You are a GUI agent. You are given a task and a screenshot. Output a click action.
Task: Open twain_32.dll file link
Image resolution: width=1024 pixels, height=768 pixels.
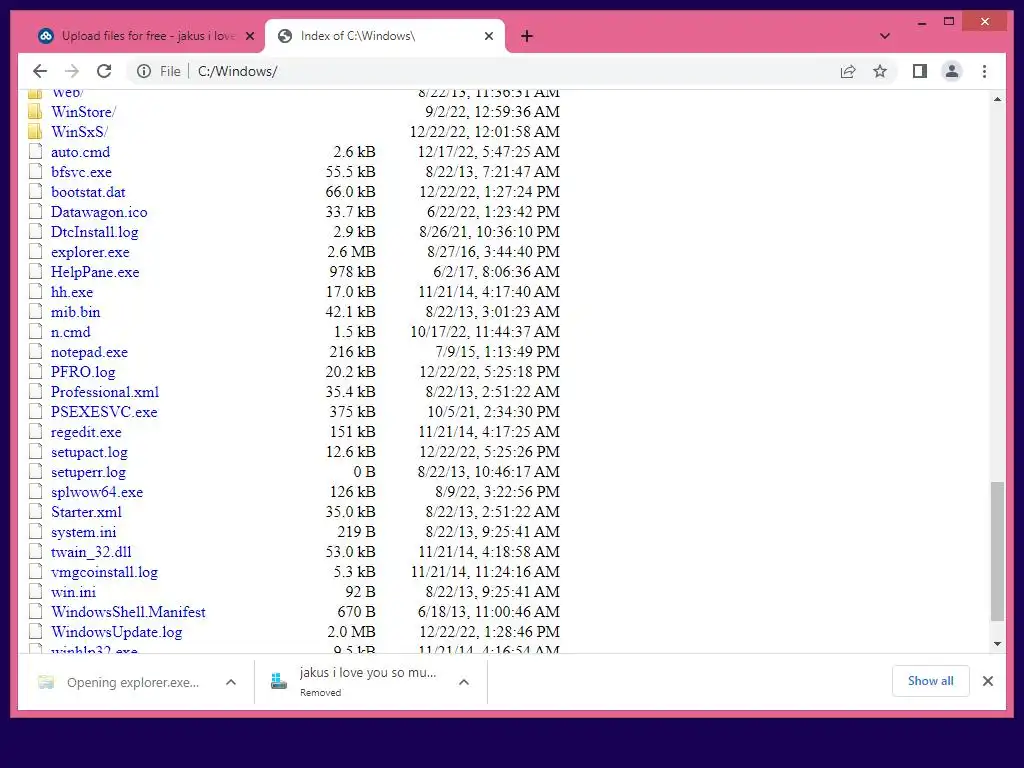point(91,552)
